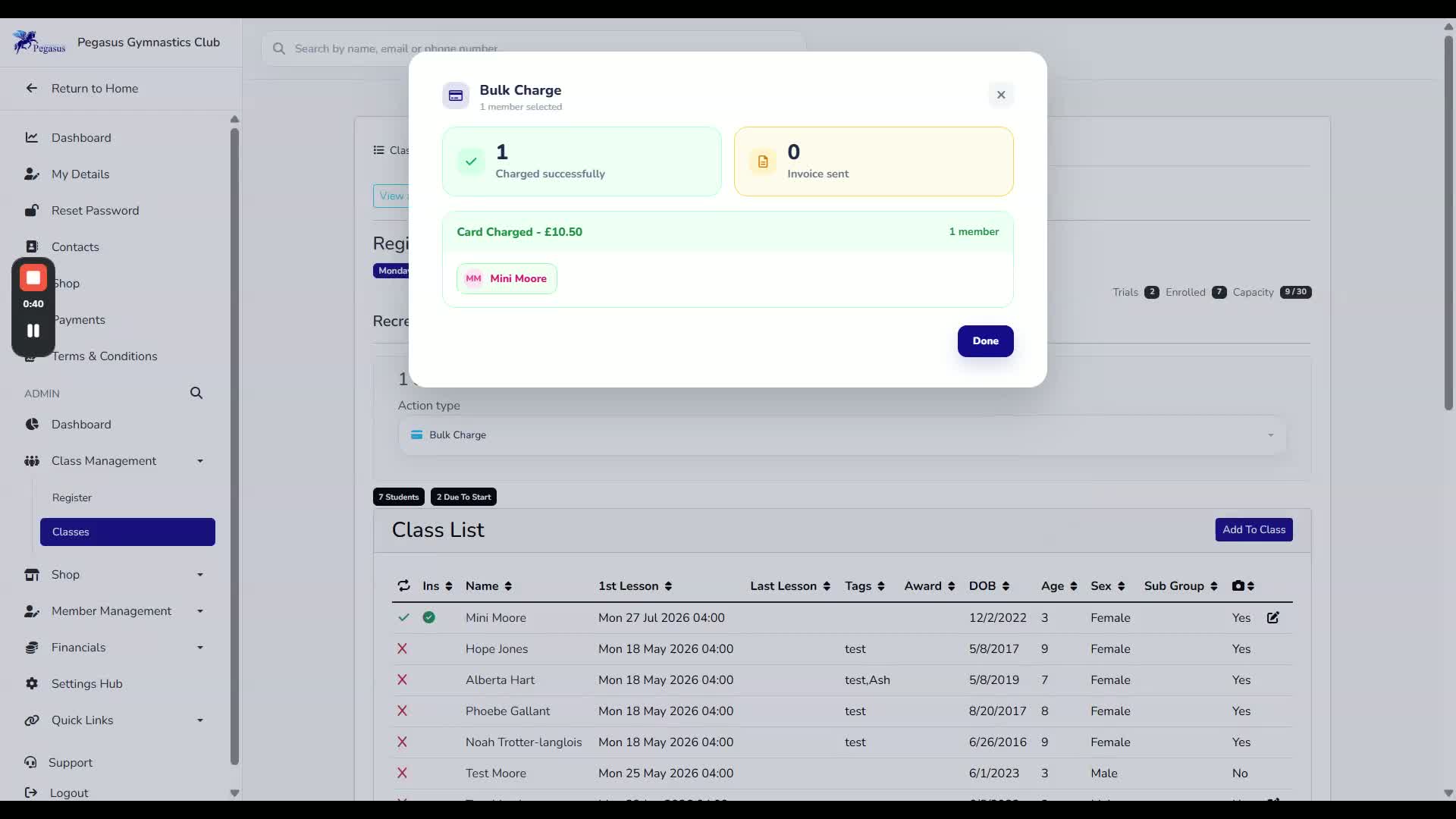
Task: Click the Add To Class button
Action: [1254, 529]
